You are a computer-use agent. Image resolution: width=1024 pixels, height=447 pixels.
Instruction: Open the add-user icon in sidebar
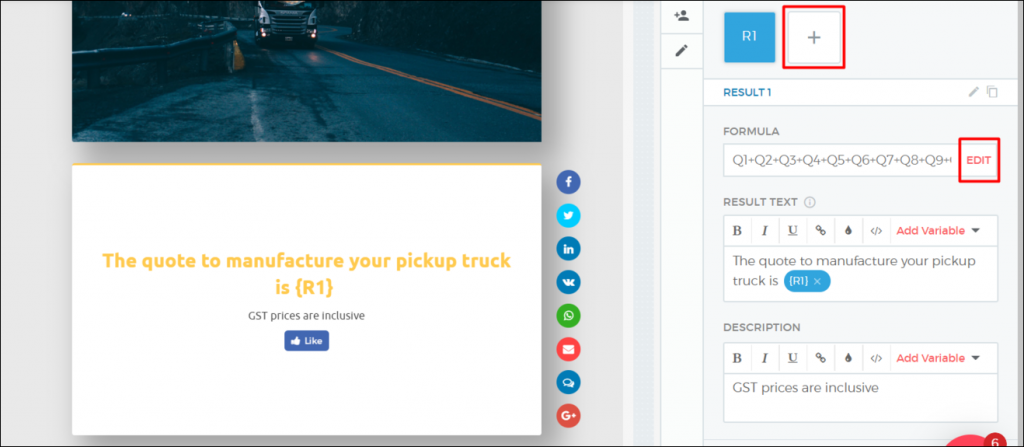tap(682, 16)
